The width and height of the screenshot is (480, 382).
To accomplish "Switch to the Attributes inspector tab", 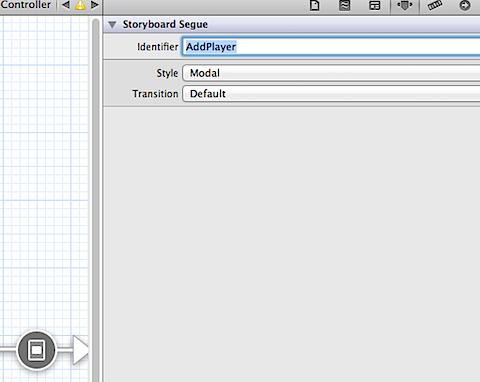I will coord(405,5).
